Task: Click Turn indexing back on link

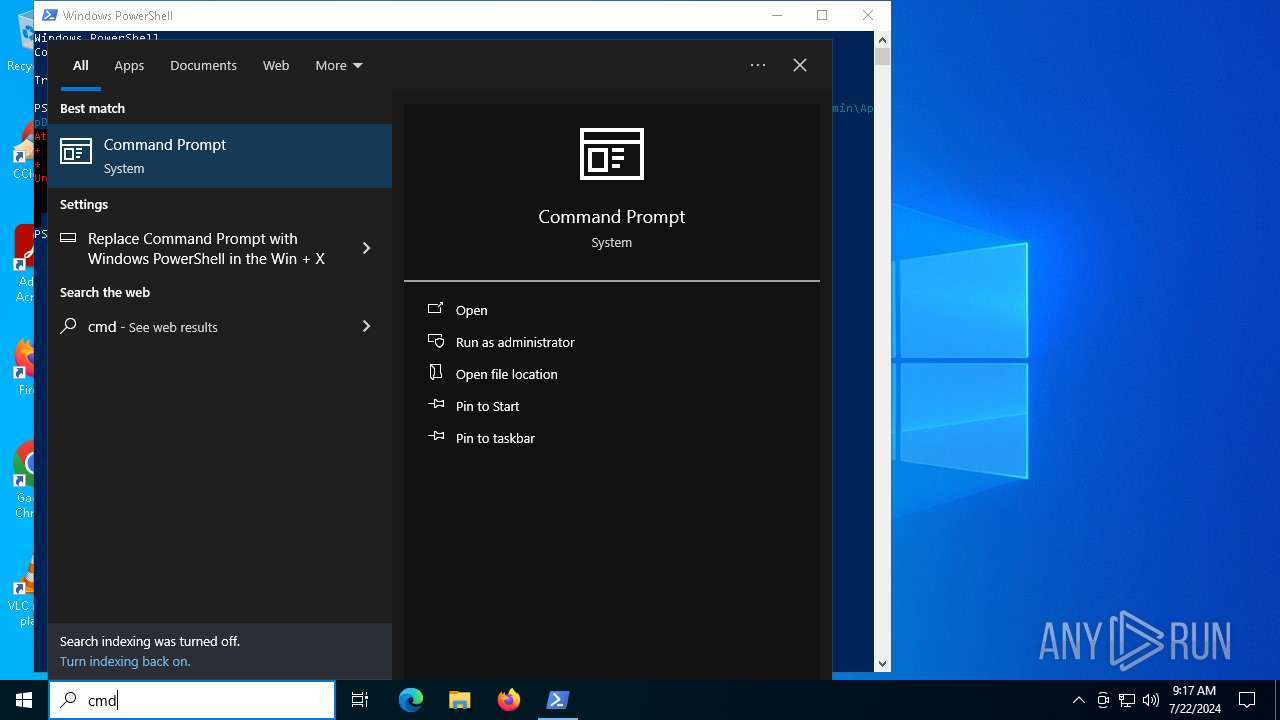Action: (125, 662)
